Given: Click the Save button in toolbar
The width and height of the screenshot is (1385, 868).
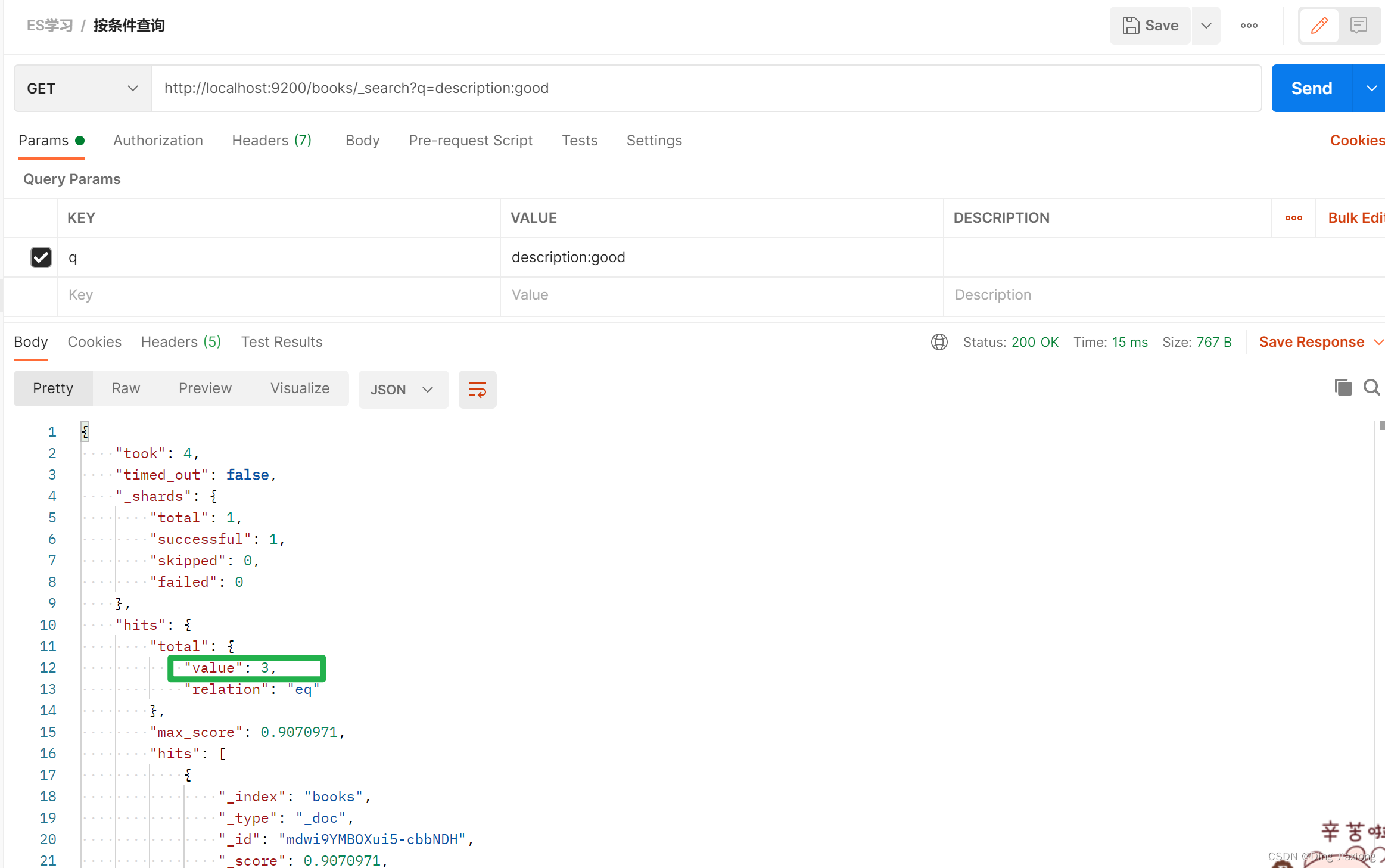Looking at the screenshot, I should click(x=1150, y=25).
